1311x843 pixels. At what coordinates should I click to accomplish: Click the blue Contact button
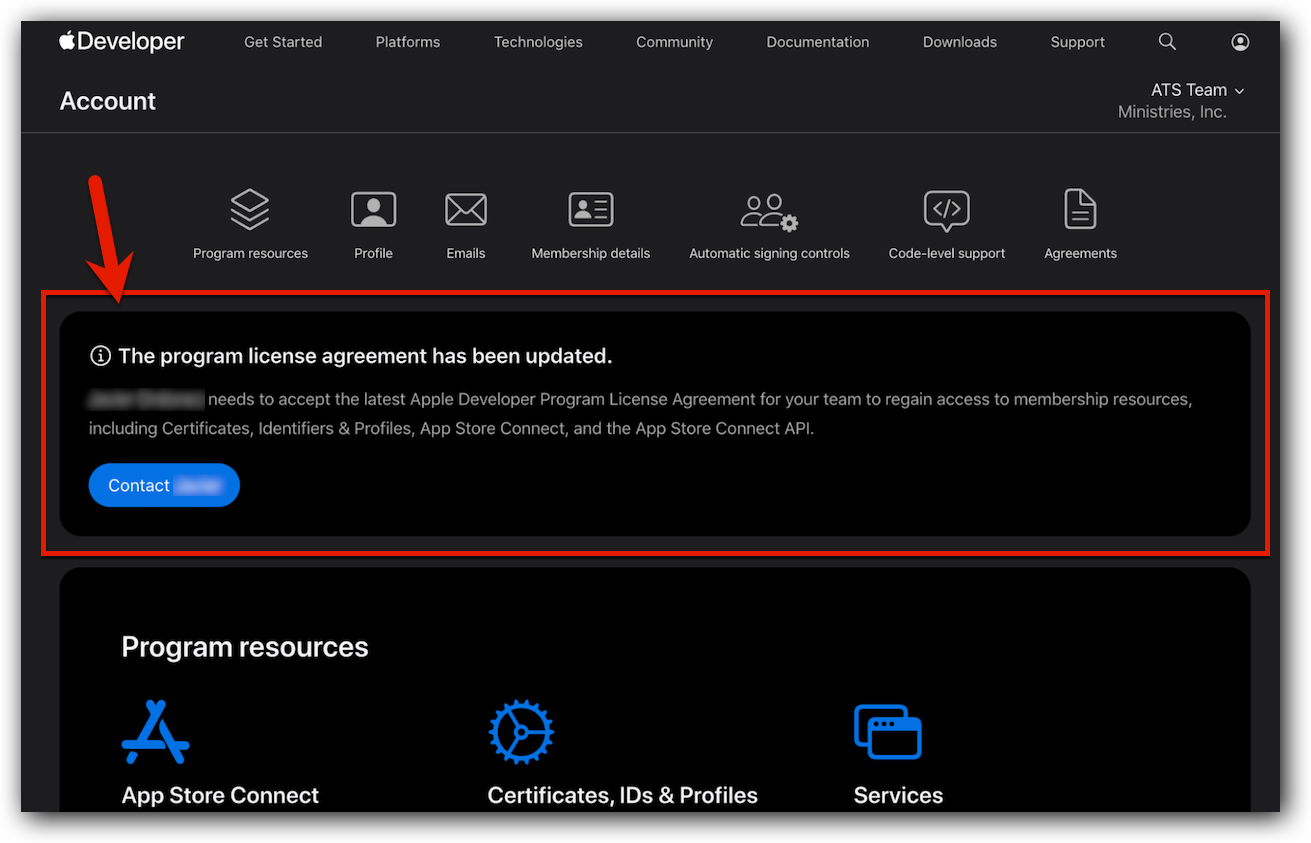click(164, 485)
